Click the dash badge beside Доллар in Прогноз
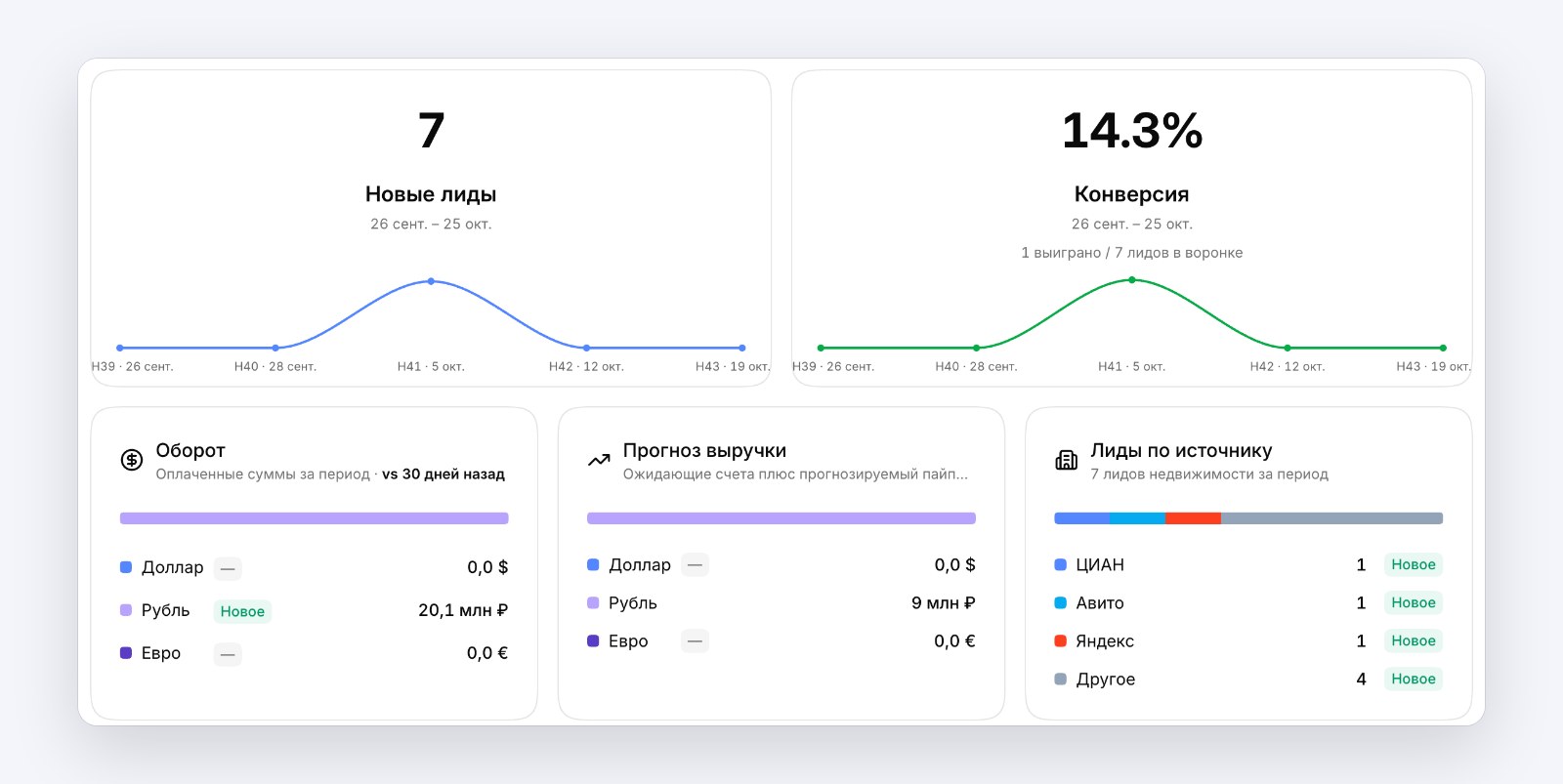1563x784 pixels. pos(695,564)
